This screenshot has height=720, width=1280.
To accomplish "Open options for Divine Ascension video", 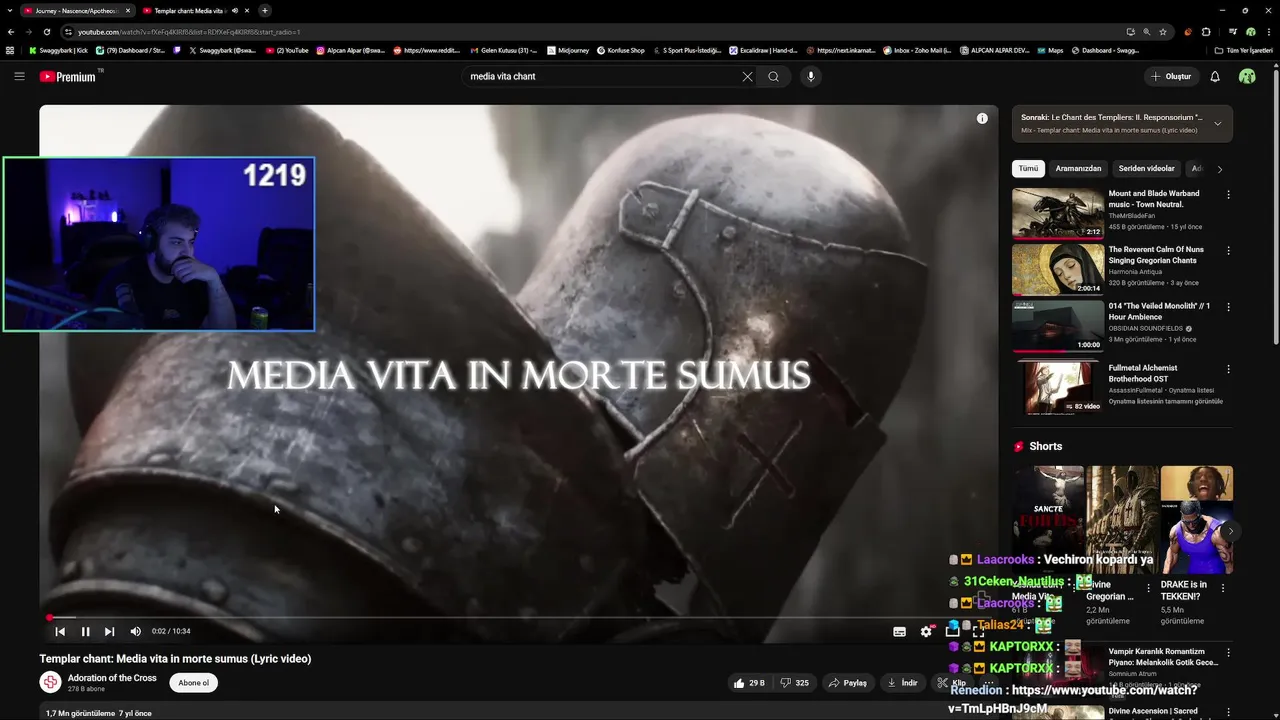I will (1228, 712).
